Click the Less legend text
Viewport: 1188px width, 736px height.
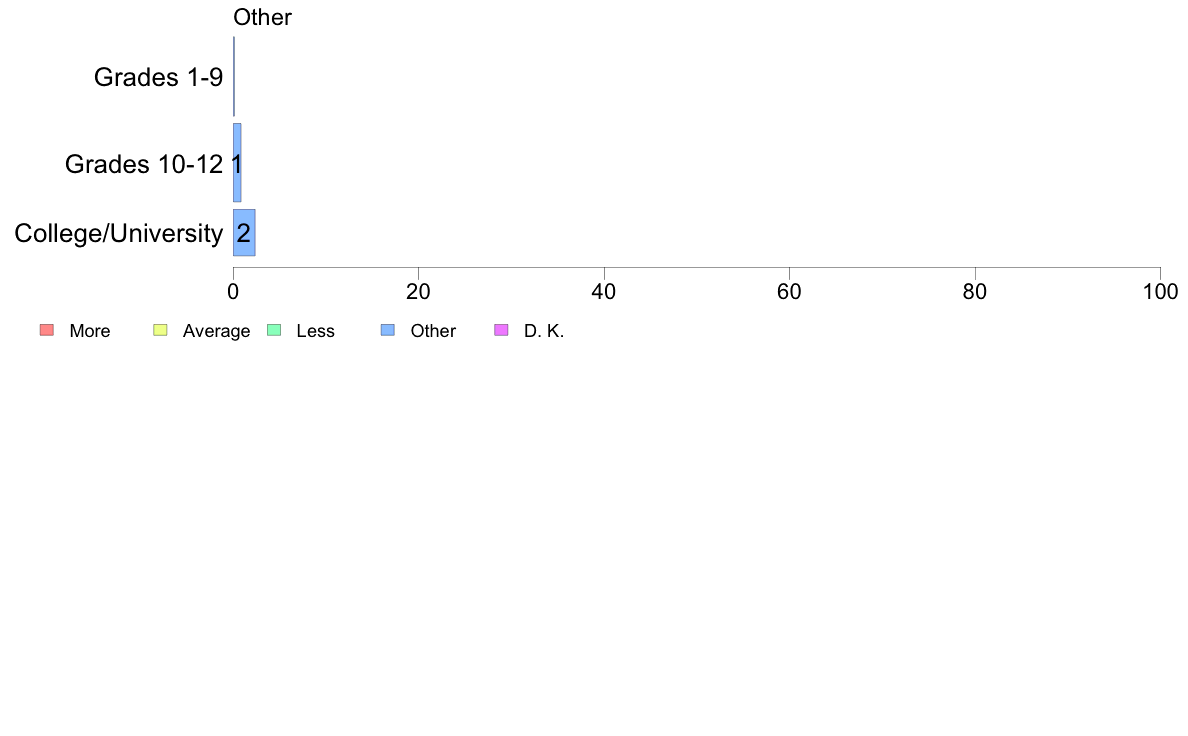coord(315,331)
